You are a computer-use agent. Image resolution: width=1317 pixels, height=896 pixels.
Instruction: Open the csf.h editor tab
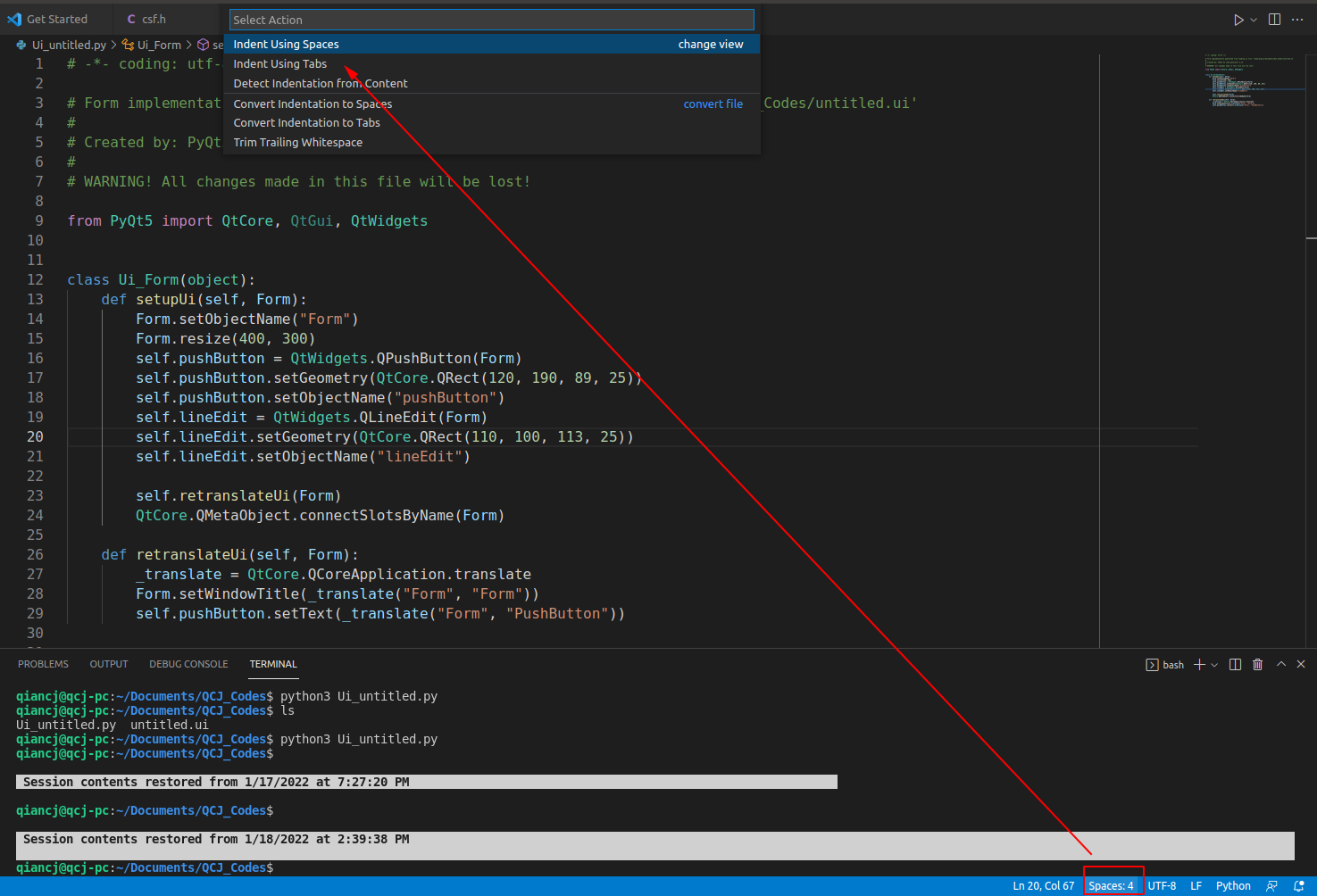(154, 18)
